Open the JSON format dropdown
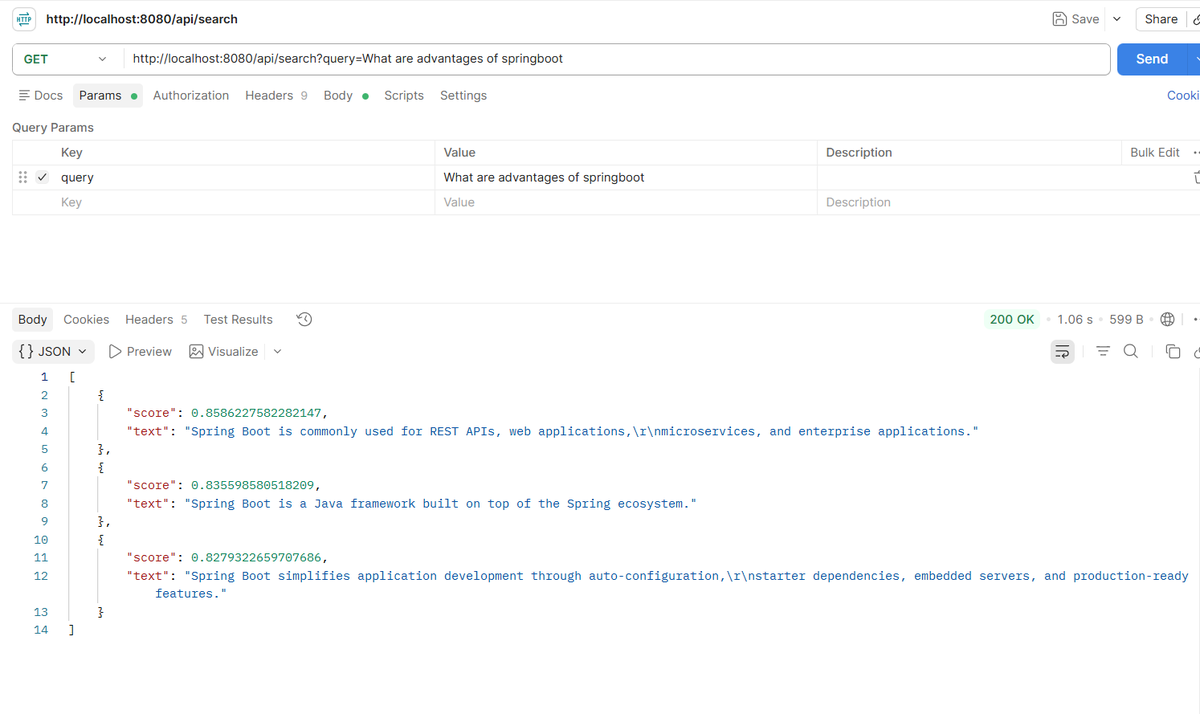The height and width of the screenshot is (714, 1200). [x=53, y=351]
